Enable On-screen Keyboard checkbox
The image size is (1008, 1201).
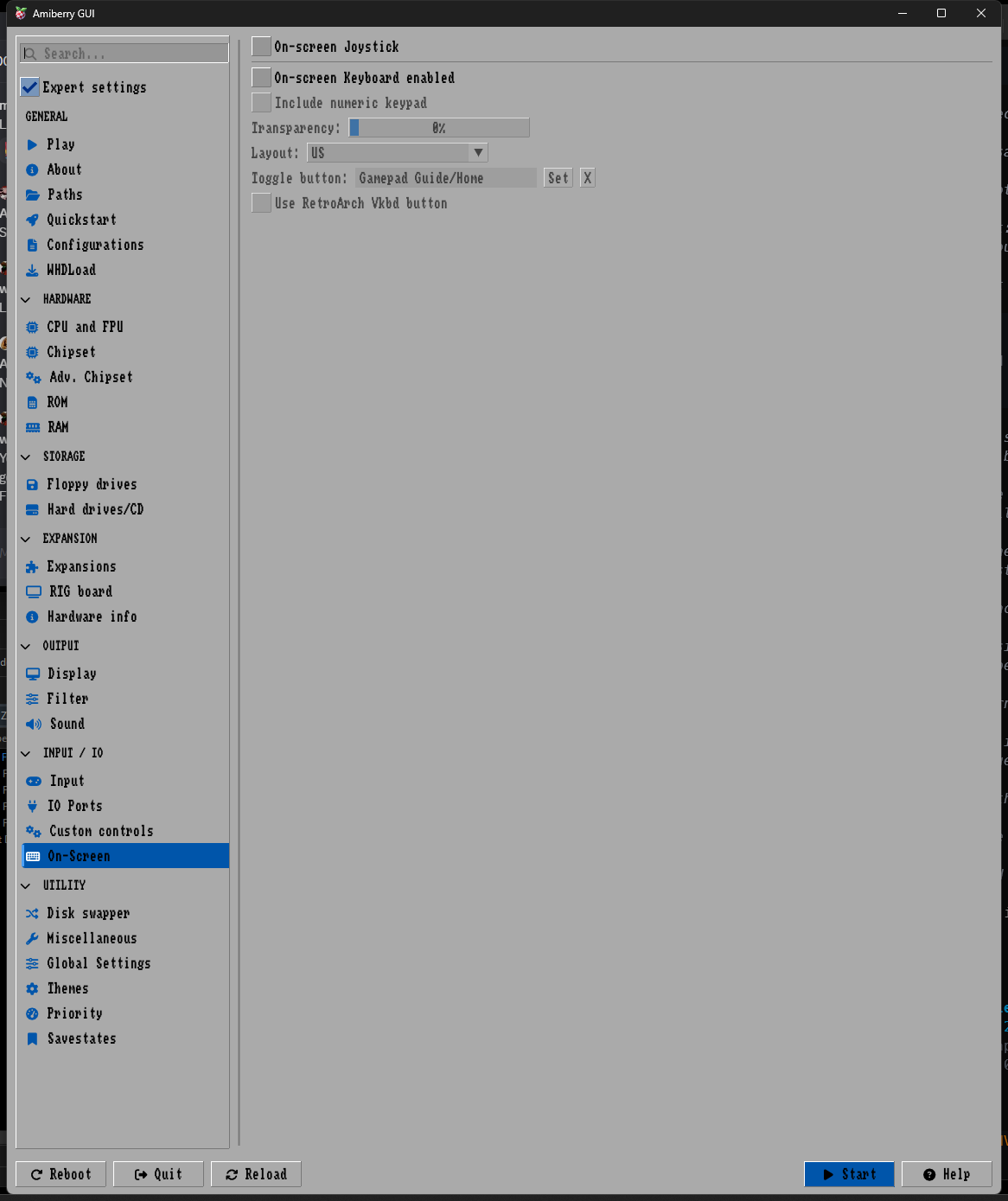click(x=261, y=77)
